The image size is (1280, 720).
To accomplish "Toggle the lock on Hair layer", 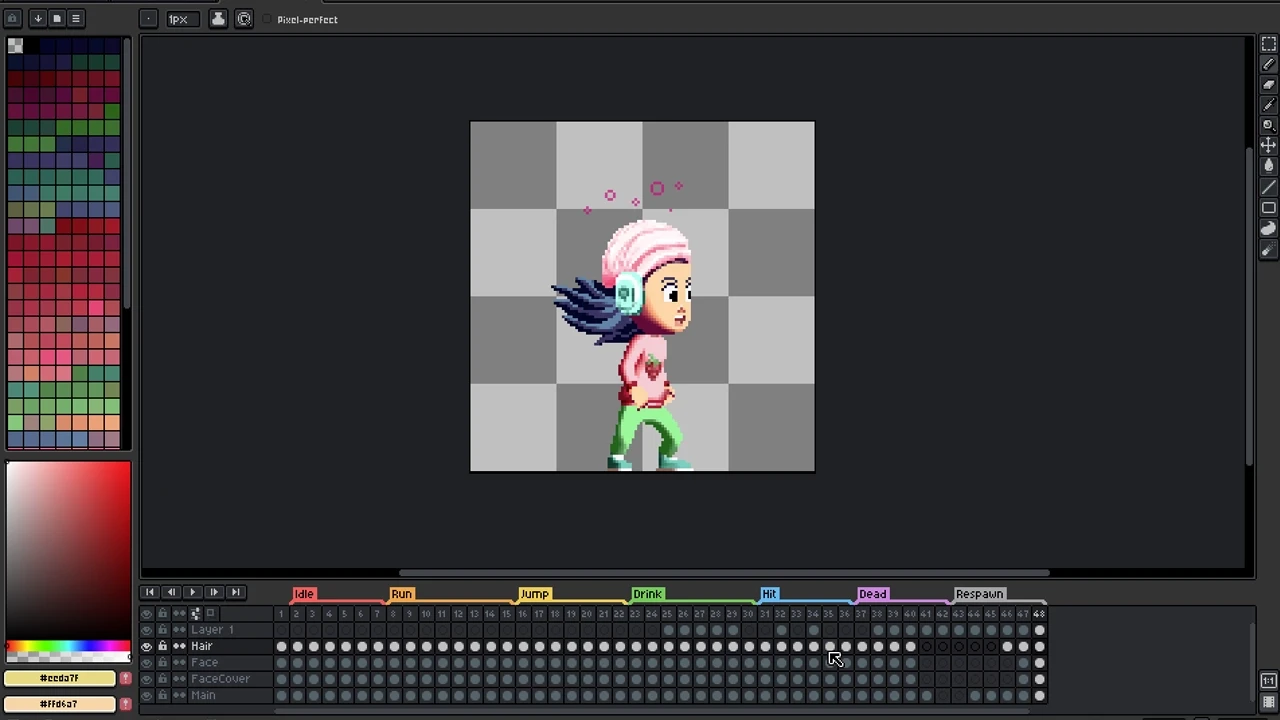I will coord(163,646).
